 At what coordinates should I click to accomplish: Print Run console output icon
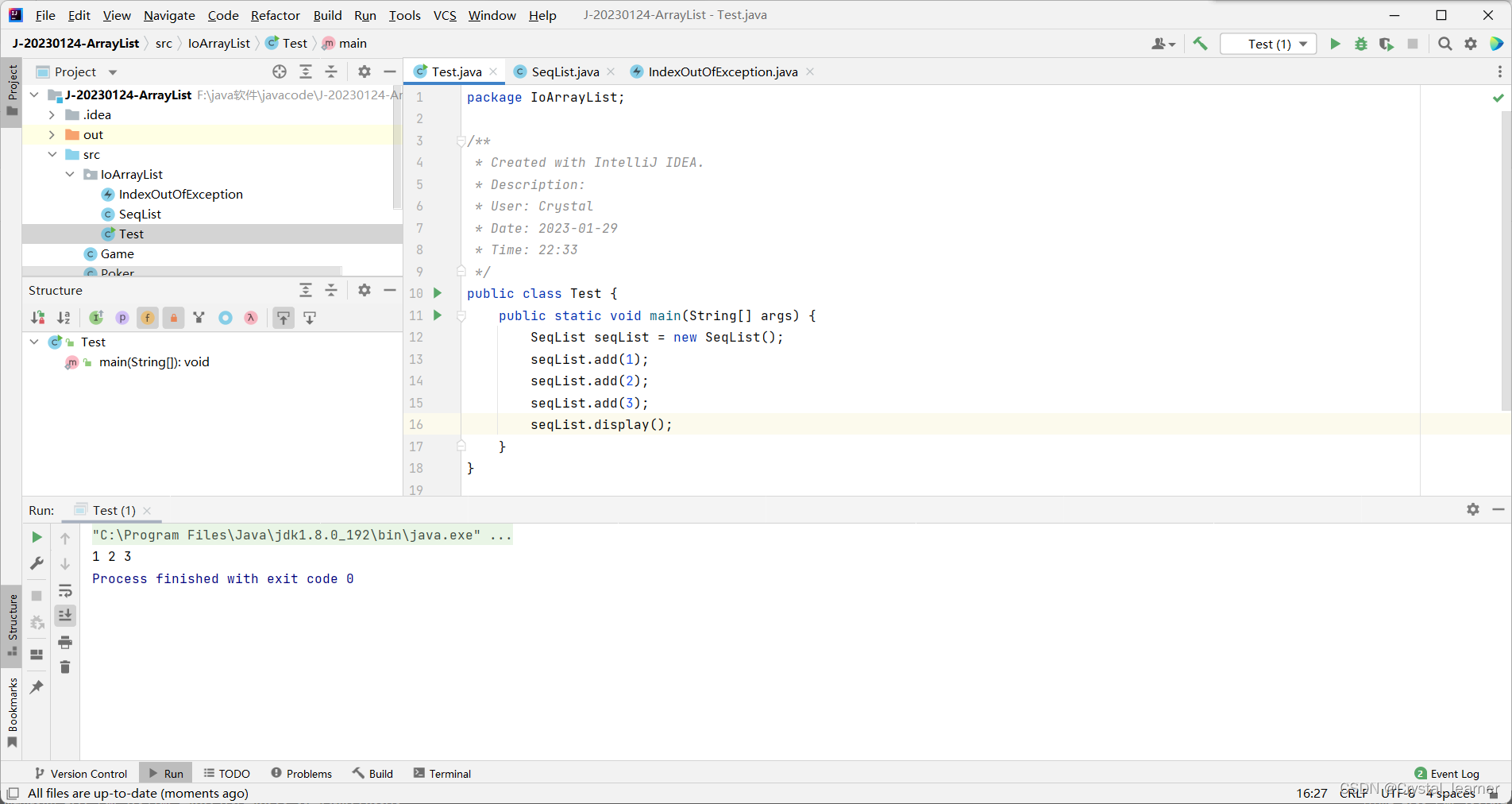[x=65, y=642]
